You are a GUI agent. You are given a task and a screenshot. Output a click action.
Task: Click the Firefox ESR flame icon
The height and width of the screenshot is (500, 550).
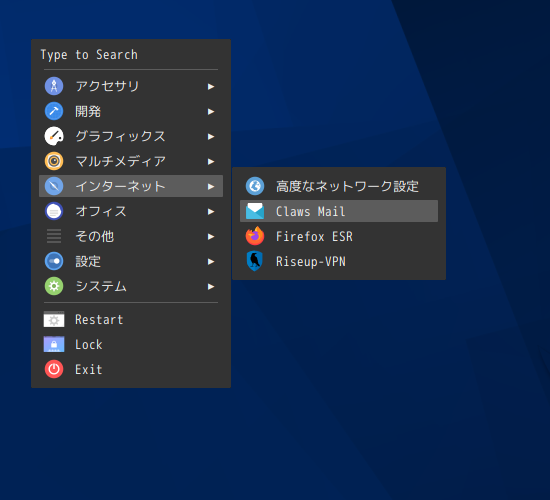tap(255, 236)
